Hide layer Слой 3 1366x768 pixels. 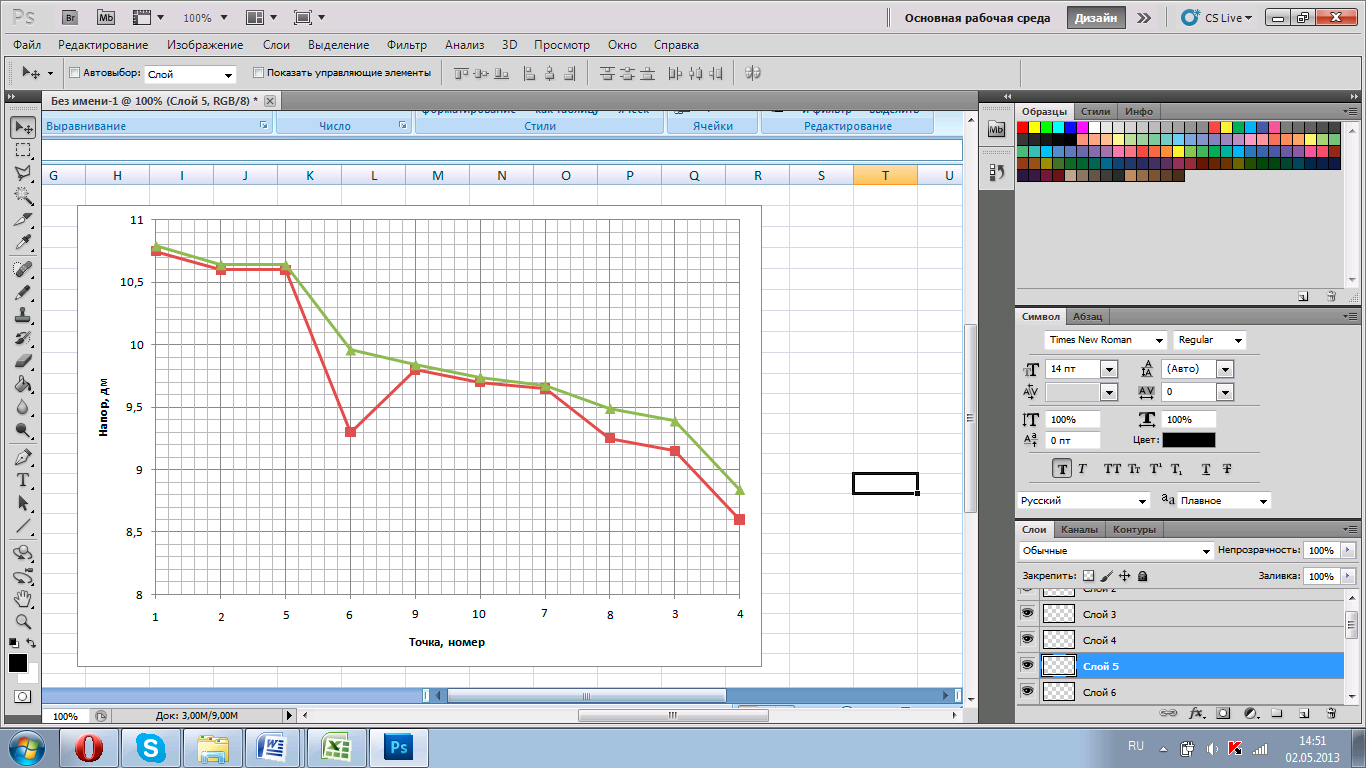coord(1027,613)
